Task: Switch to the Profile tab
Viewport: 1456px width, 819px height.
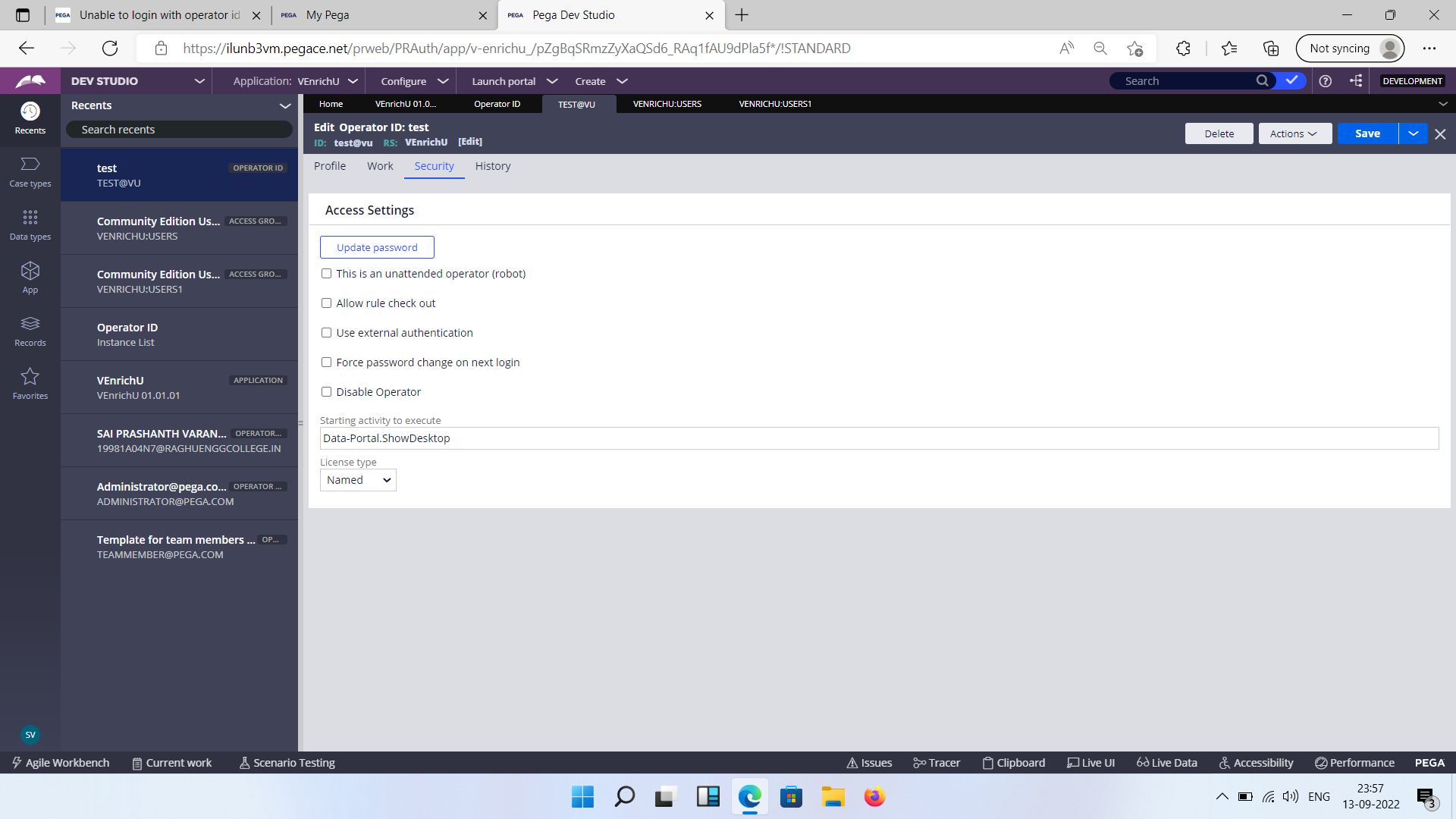Action: point(330,165)
